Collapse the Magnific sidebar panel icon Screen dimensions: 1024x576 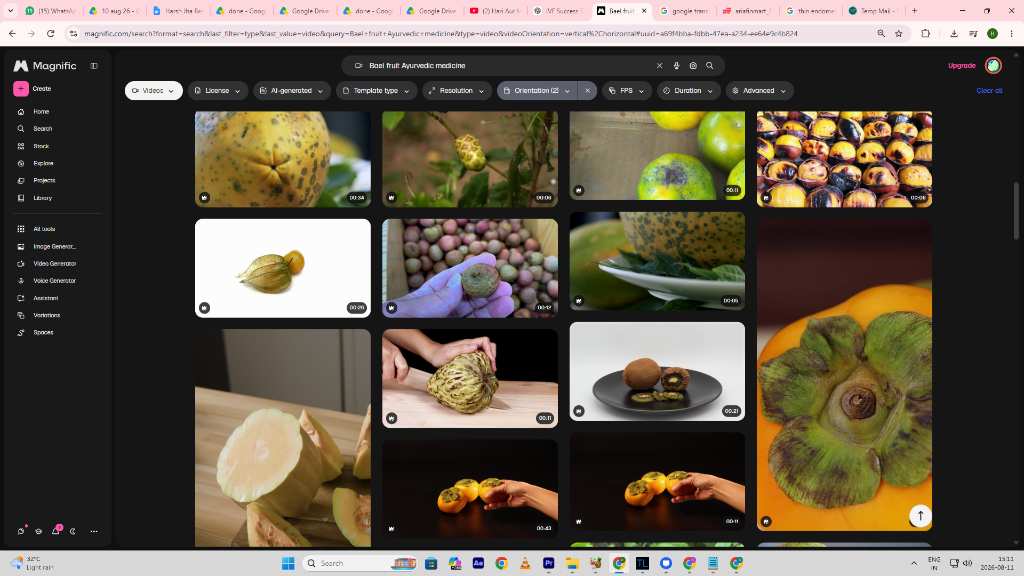point(94,66)
